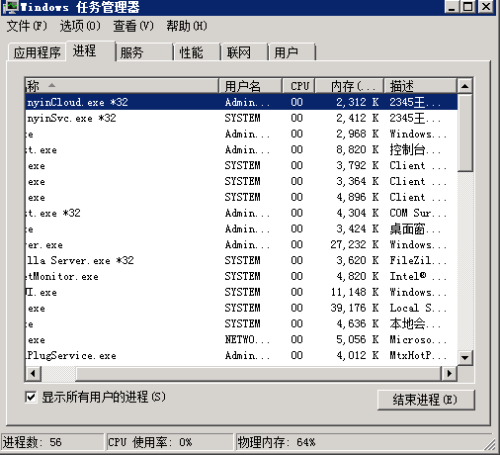The height and width of the screenshot is (455, 500).
Task: Click the 3,364 K memory cell
Action: click(x=357, y=181)
